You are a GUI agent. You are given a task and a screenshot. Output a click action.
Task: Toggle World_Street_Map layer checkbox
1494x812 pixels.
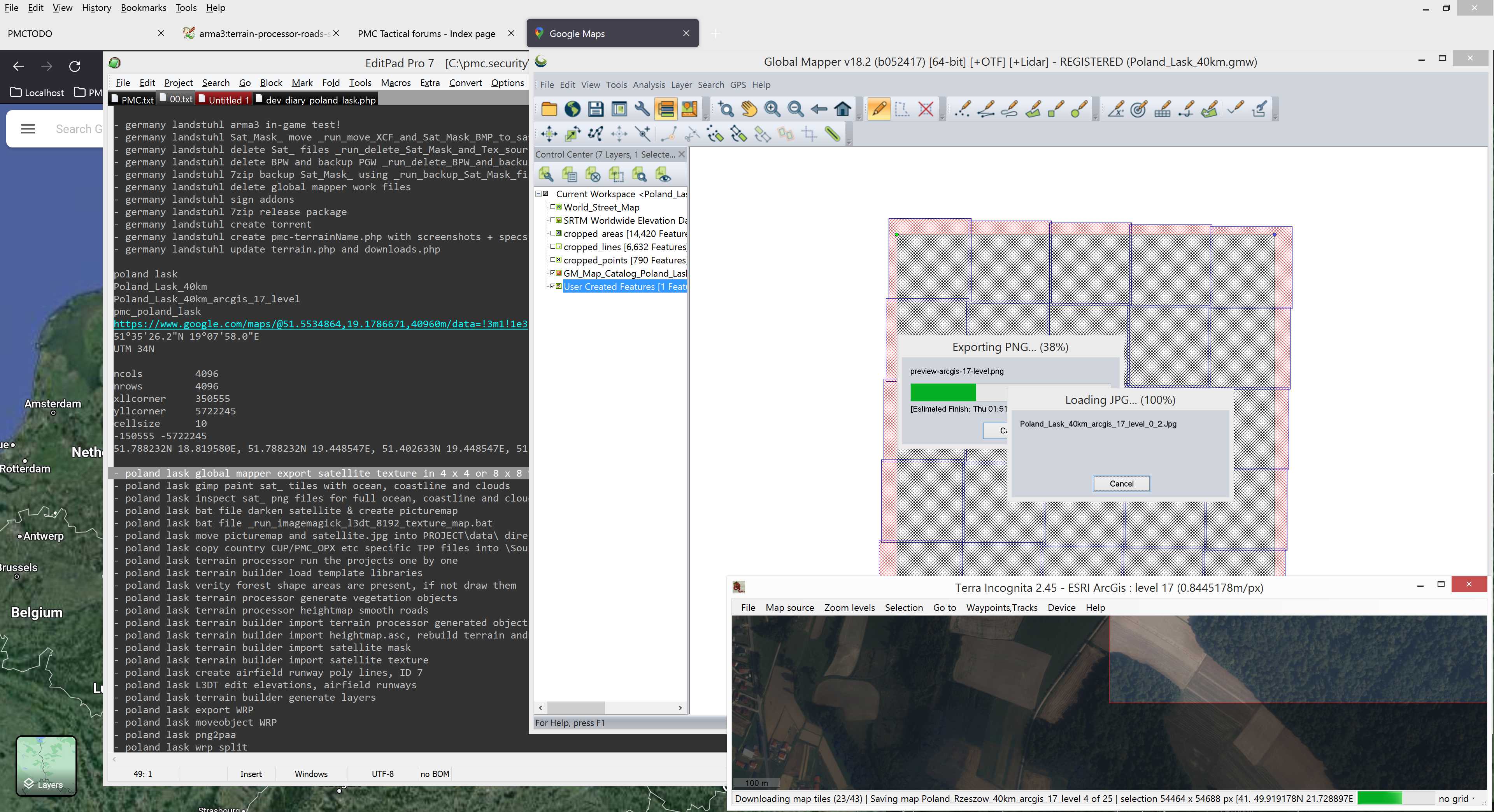[553, 207]
